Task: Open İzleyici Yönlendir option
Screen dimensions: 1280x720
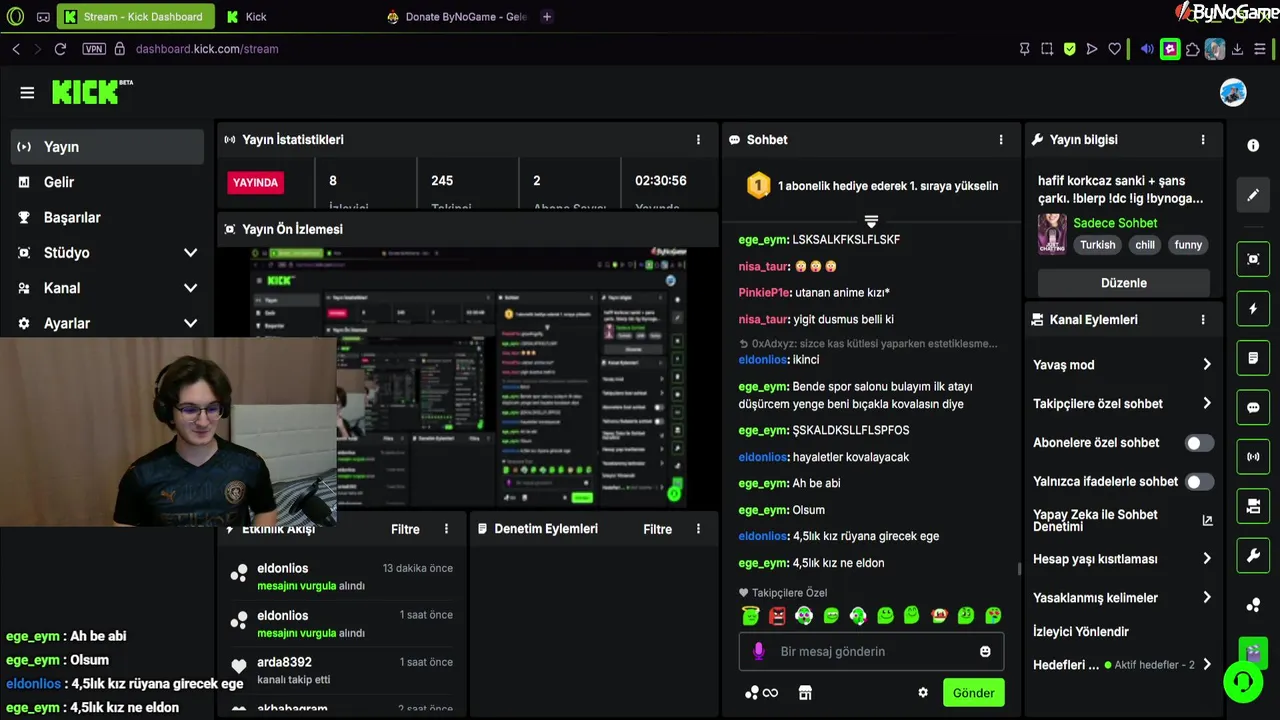Action: (x=1081, y=632)
